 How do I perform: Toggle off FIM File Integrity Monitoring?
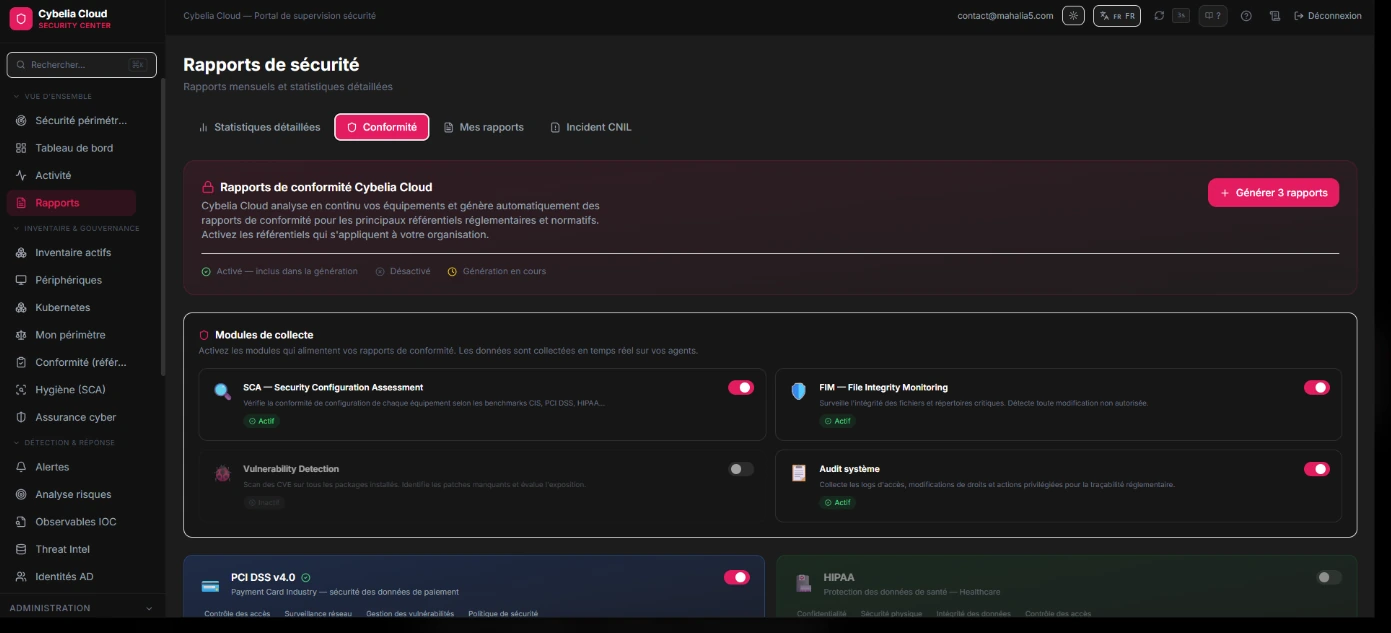[x=1317, y=388]
